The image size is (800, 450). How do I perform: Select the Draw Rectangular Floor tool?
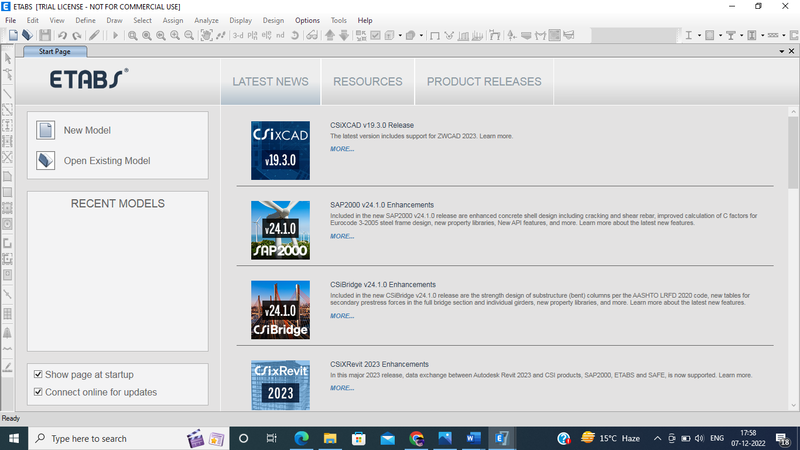pyautogui.click(x=8, y=192)
